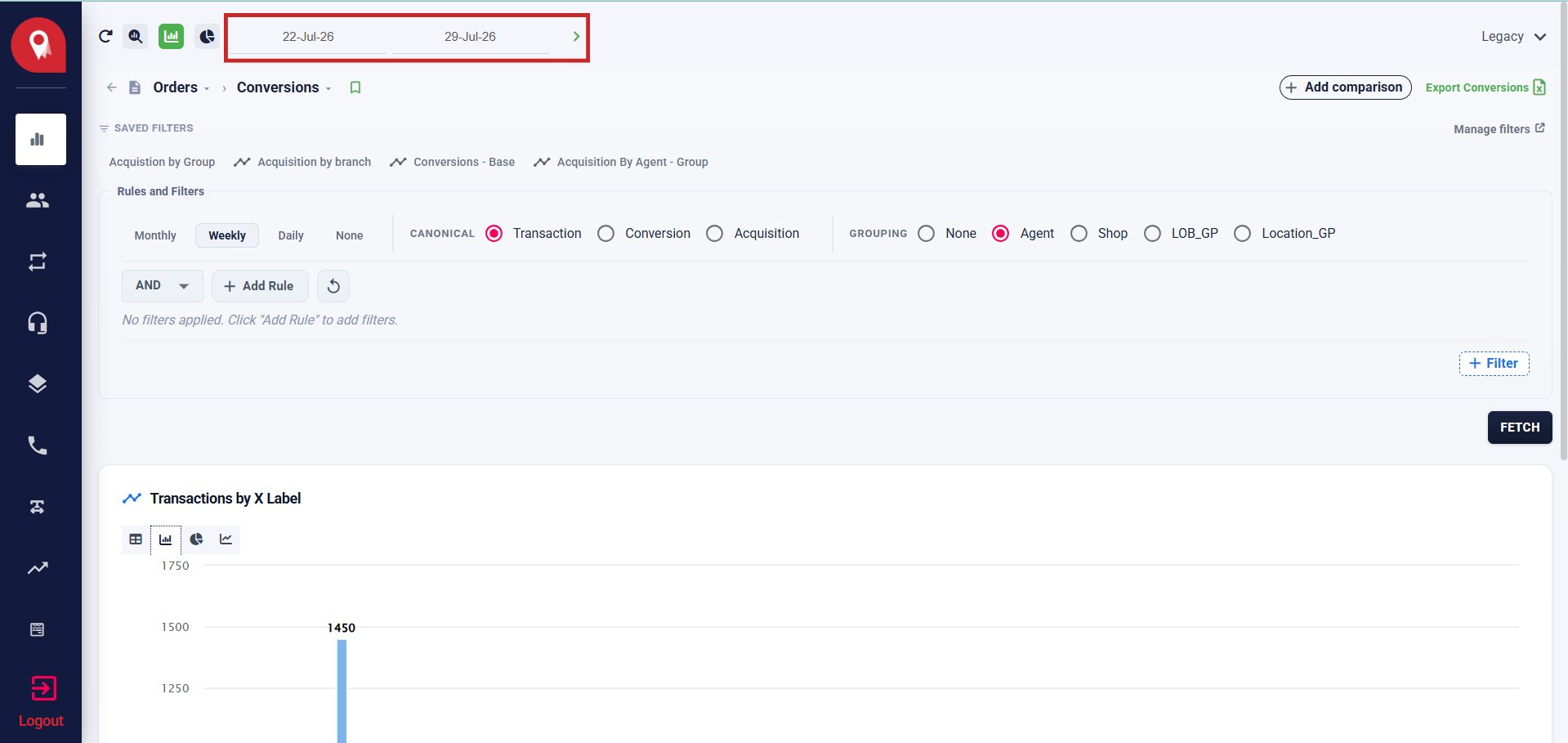Click the FETCH button
The height and width of the screenshot is (743, 1568).
tap(1520, 427)
